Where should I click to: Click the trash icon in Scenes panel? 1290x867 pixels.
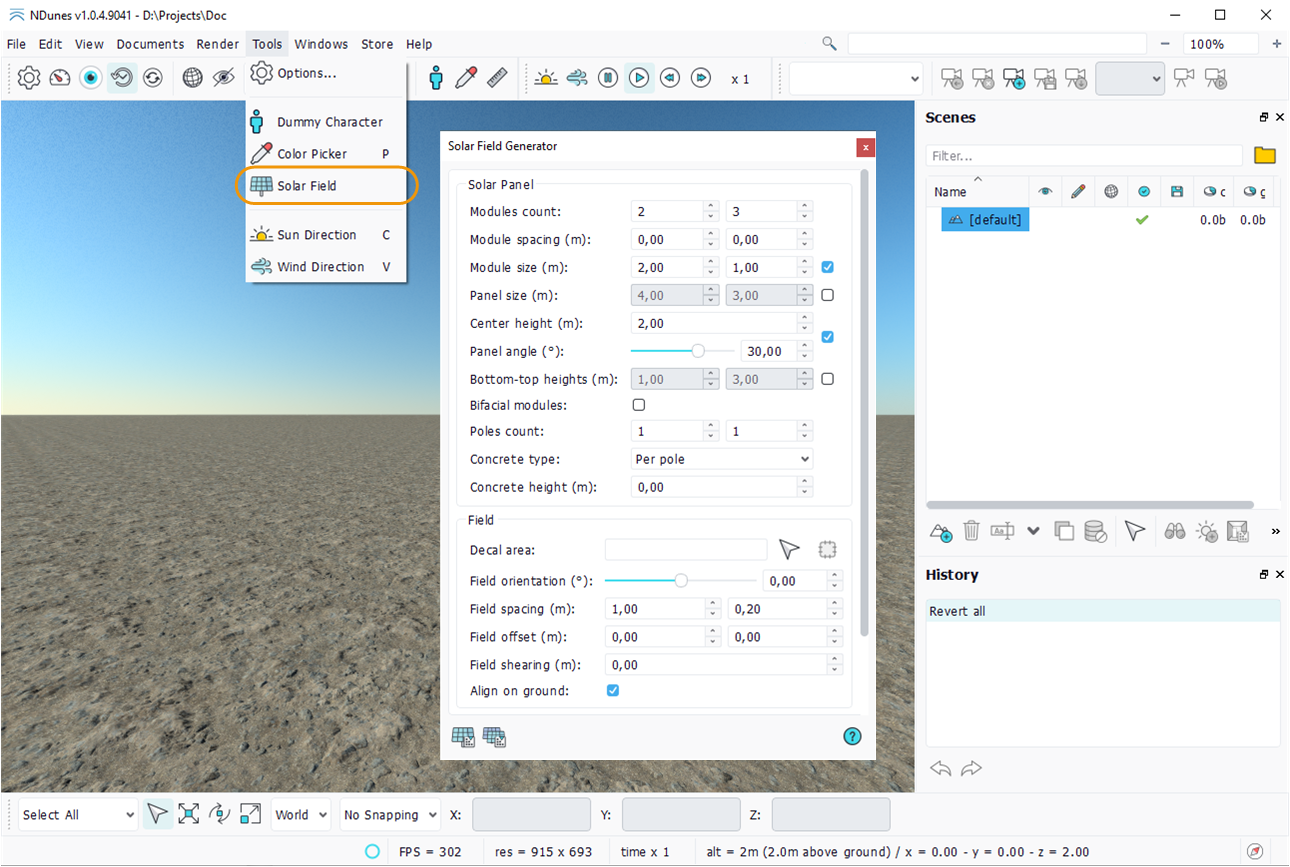click(x=971, y=531)
